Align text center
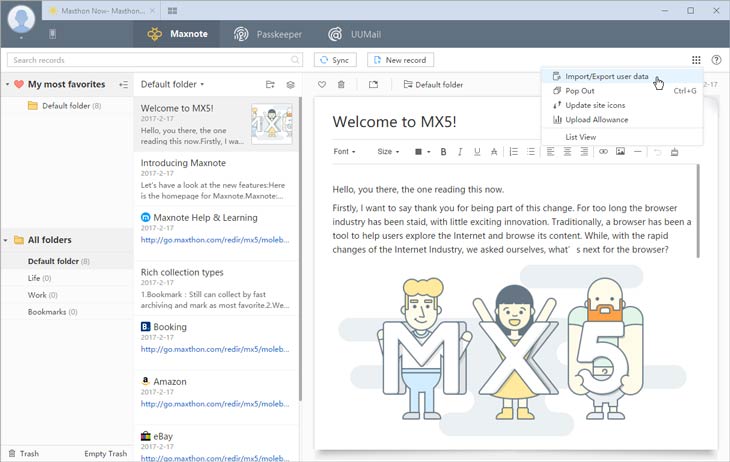 tap(567, 151)
